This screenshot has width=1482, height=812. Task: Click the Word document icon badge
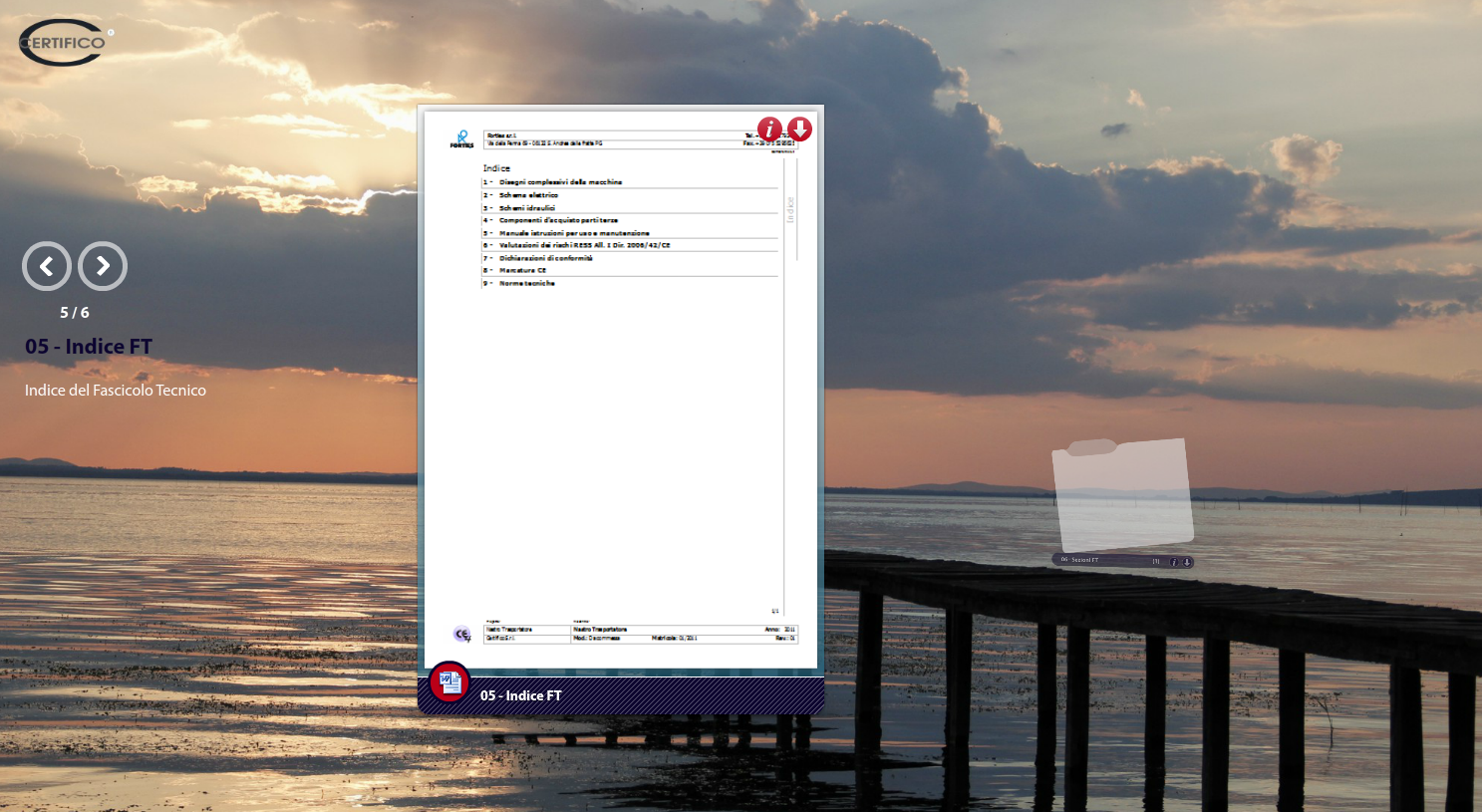click(449, 681)
